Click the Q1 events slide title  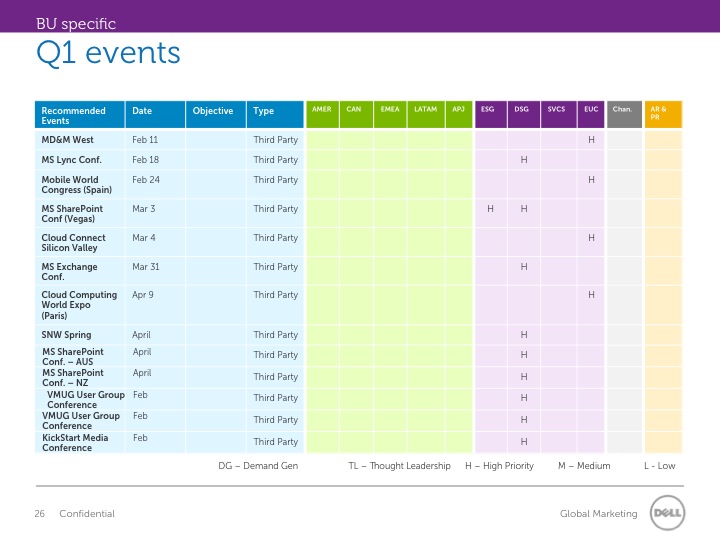[108, 53]
